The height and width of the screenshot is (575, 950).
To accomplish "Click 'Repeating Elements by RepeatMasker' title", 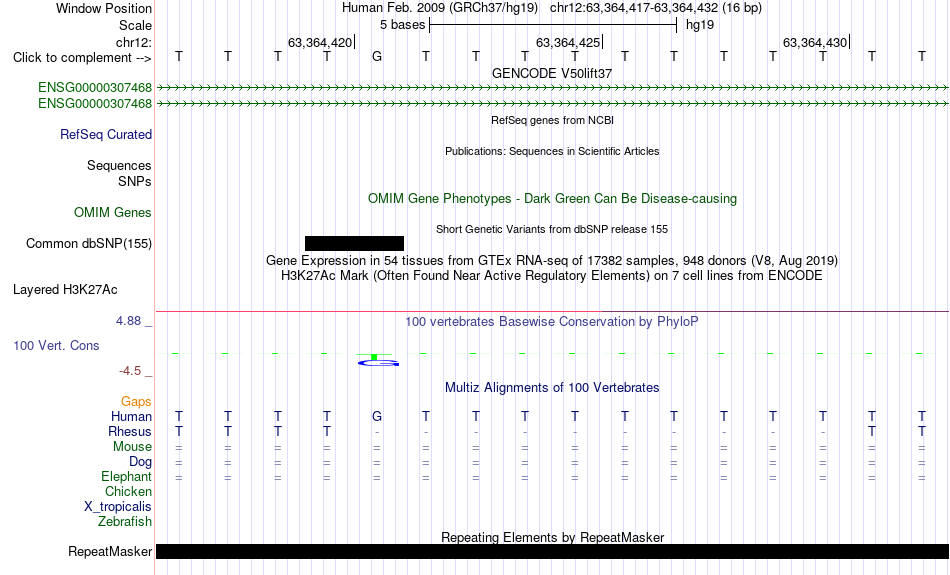I will (553, 537).
